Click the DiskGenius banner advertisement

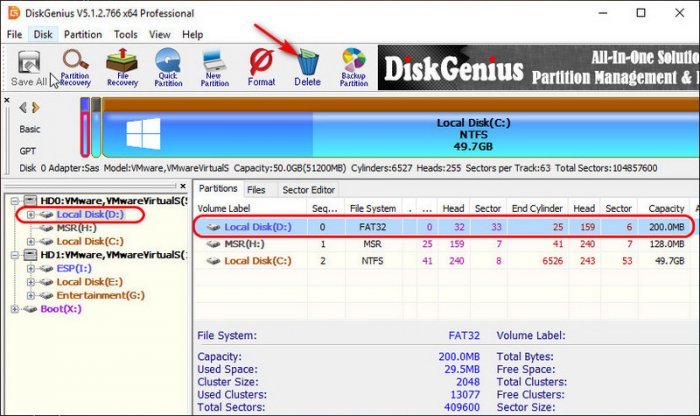[x=538, y=68]
